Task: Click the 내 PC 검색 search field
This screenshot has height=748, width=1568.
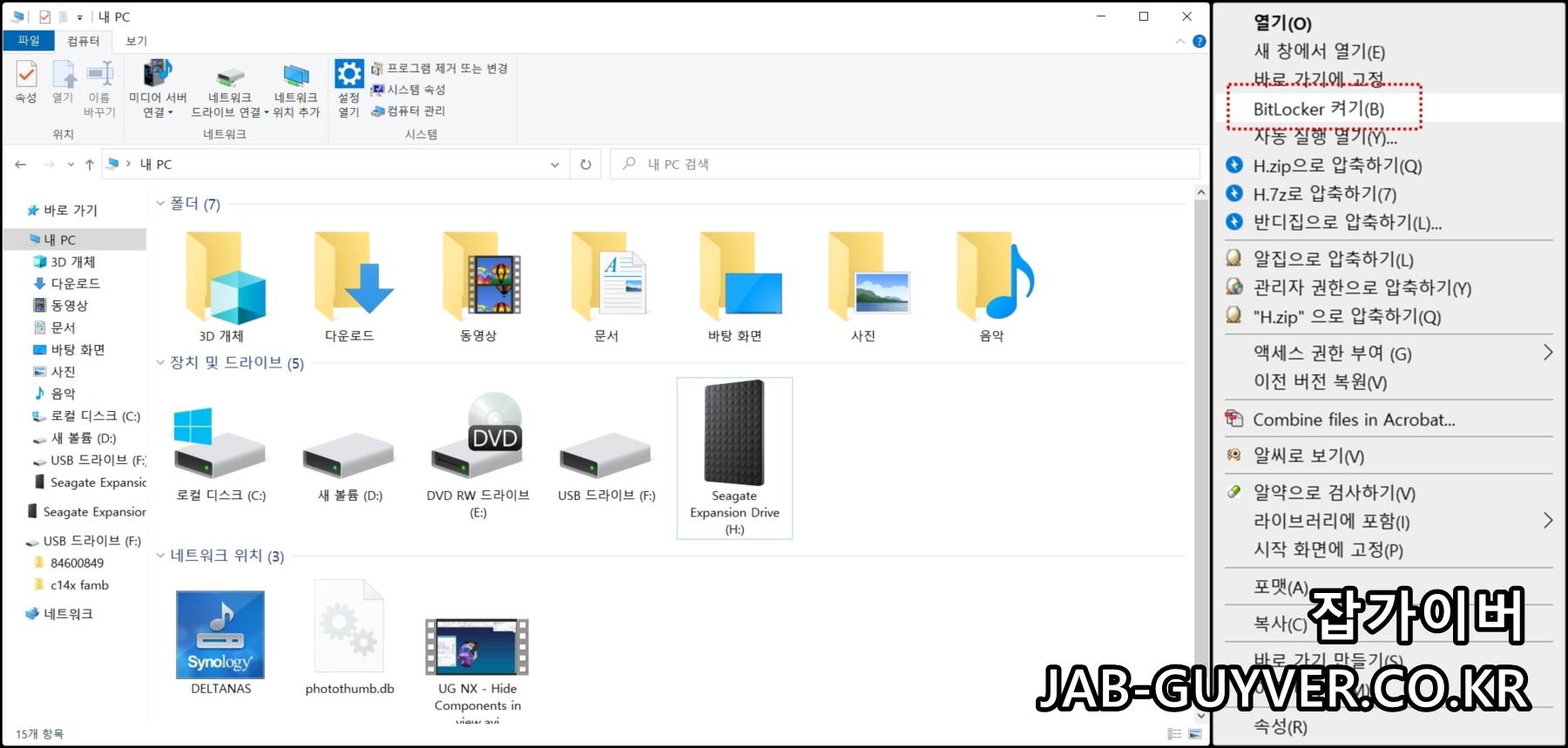Action: 906,164
